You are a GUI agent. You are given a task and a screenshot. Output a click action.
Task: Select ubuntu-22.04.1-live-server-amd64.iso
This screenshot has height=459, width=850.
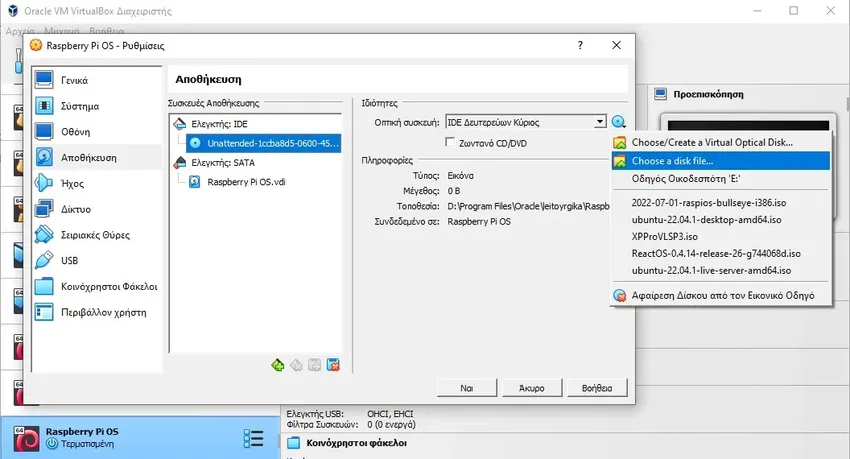[720, 270]
